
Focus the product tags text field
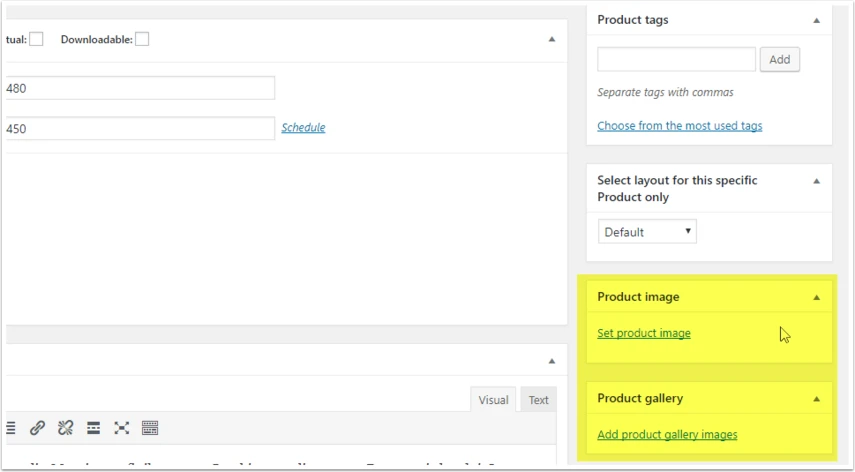point(676,59)
